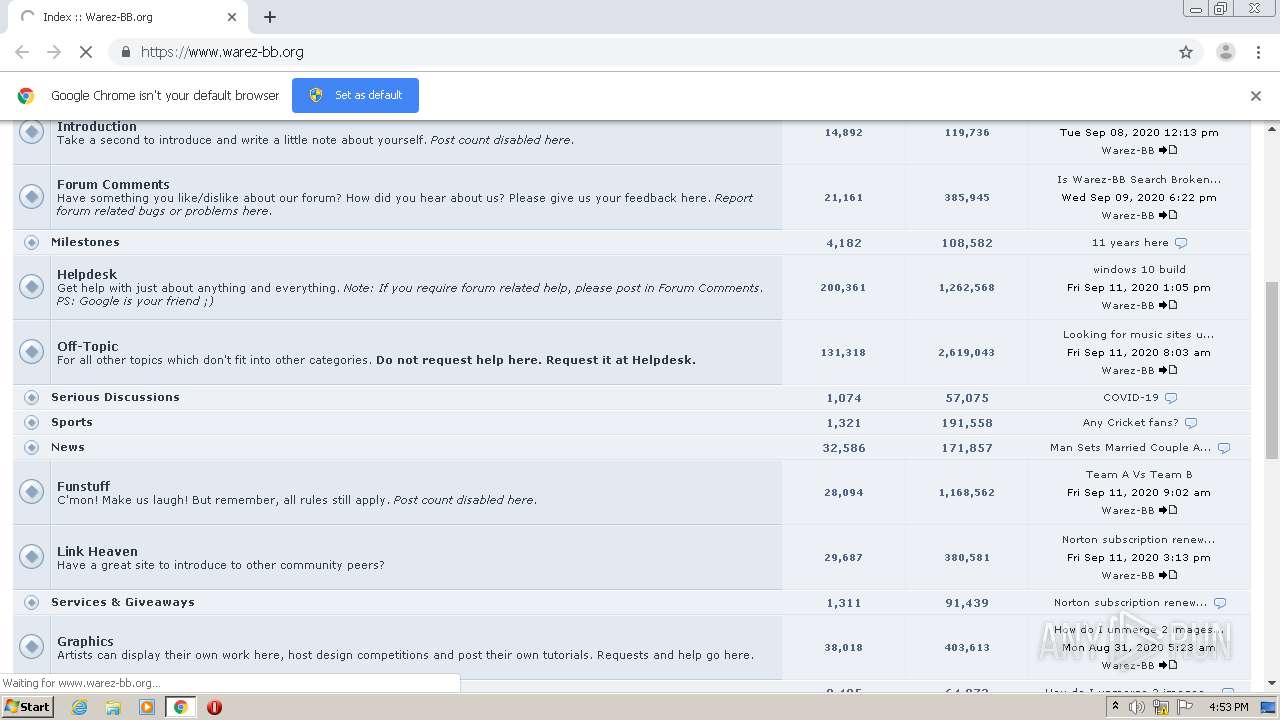Screen dimensions: 1280x720
Task: Open the 'Team A Vs Team B' topic
Action: tap(1139, 474)
